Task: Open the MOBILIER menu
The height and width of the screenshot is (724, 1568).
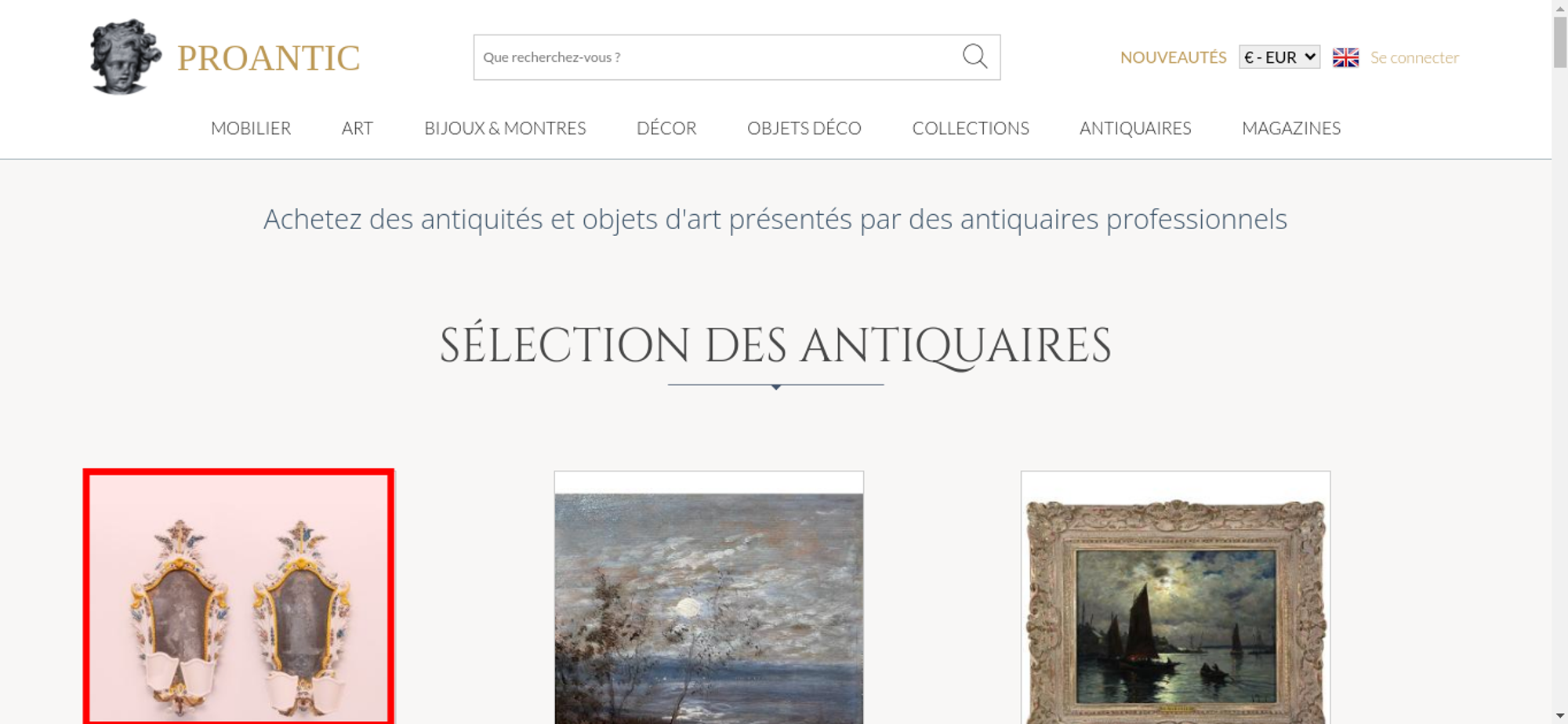Action: click(x=251, y=128)
